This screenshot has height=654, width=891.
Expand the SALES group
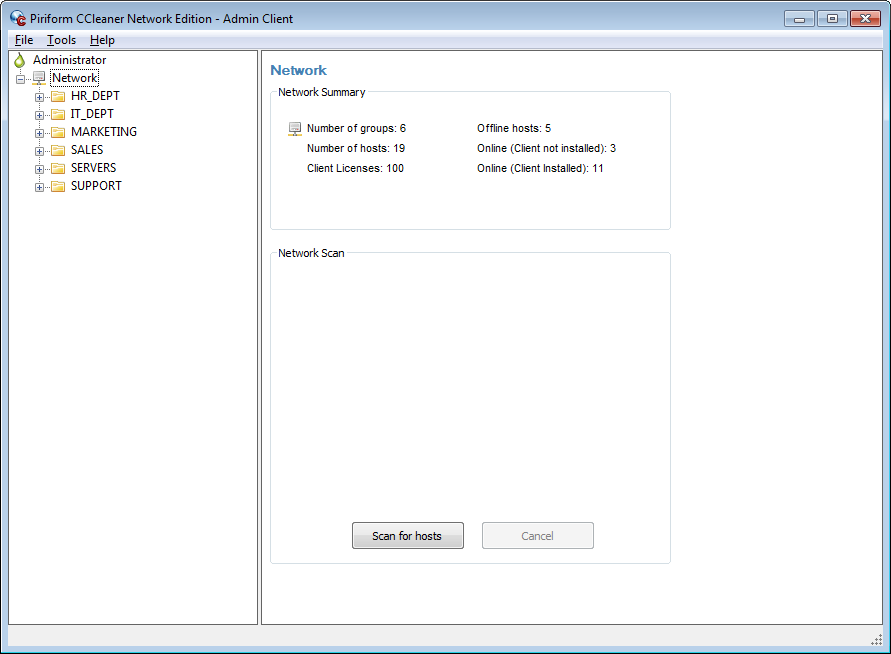(39, 151)
